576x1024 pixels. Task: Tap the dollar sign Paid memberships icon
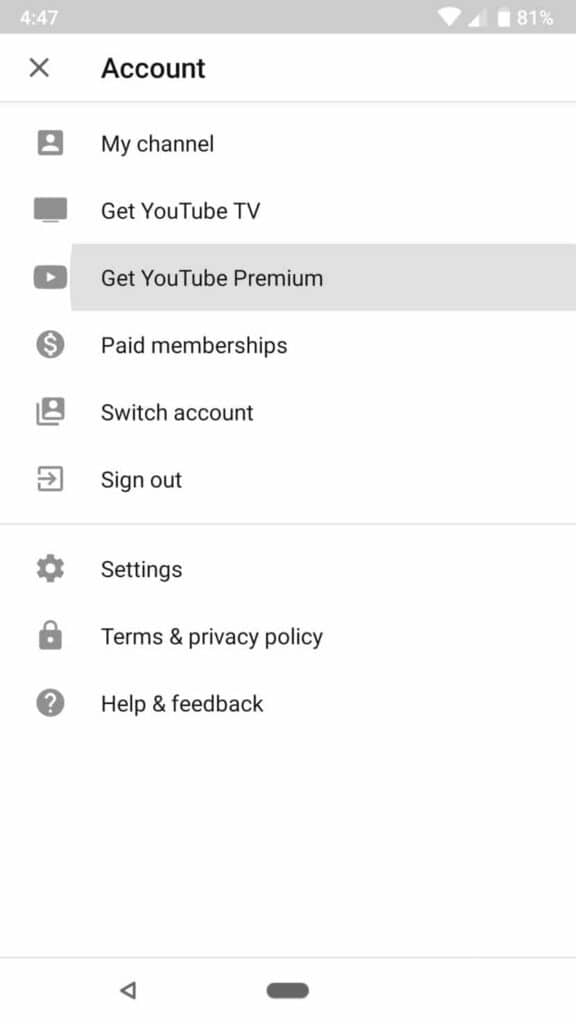[x=50, y=345]
